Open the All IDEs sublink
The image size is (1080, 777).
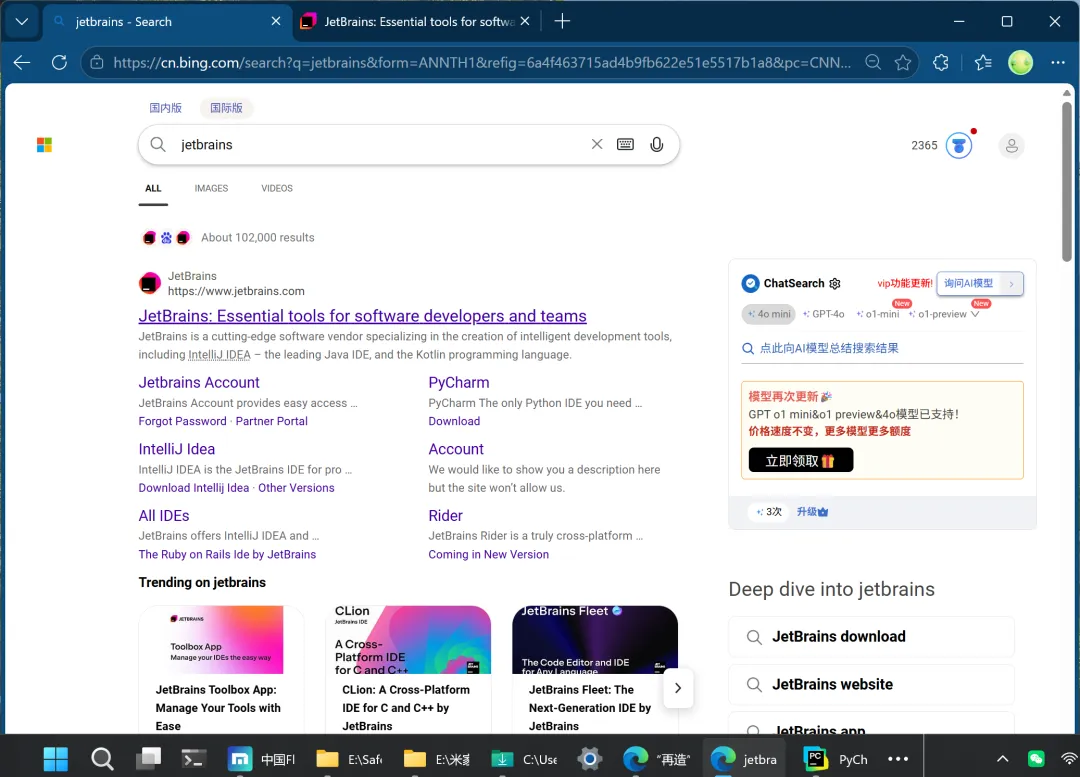pos(164,515)
